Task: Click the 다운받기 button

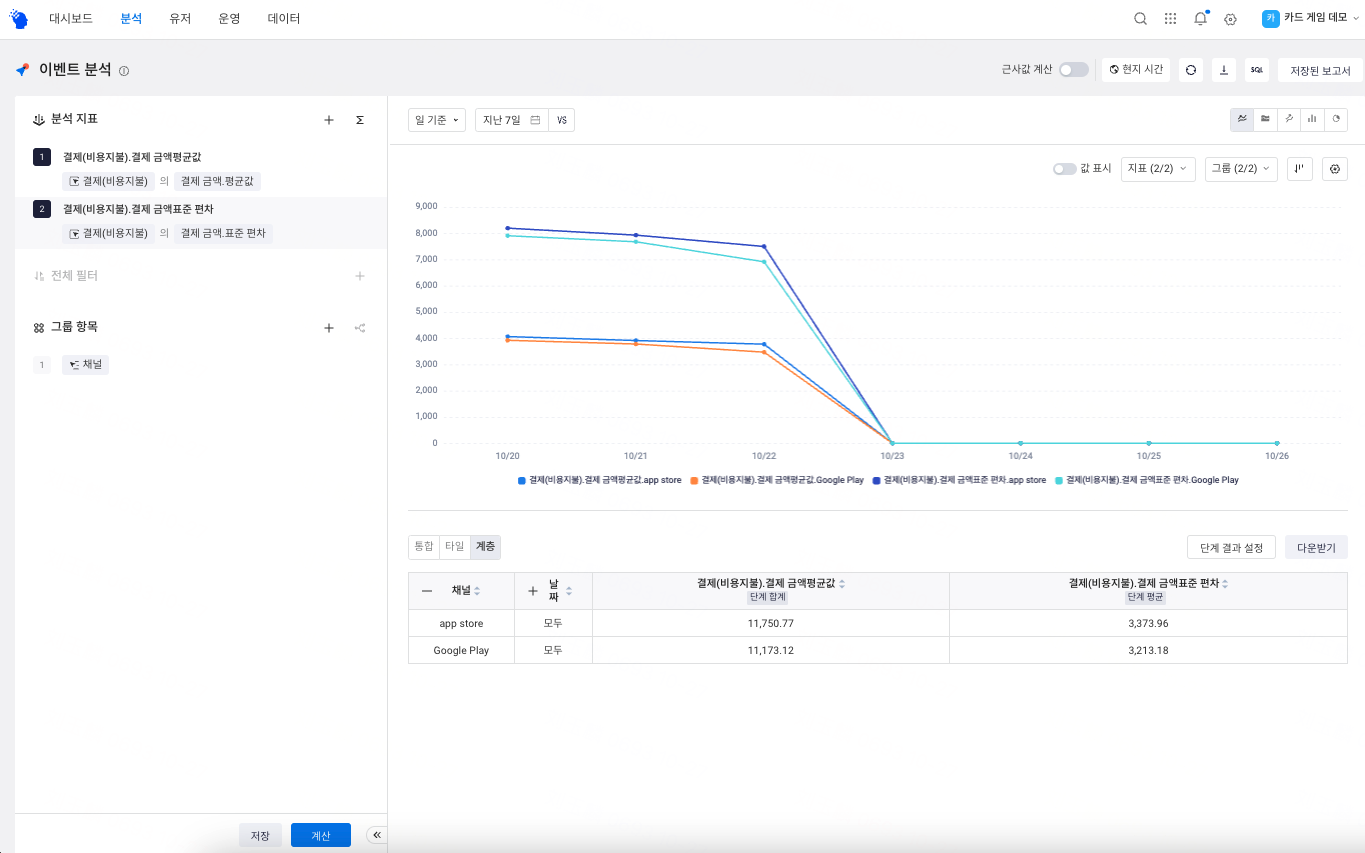Action: [1316, 547]
